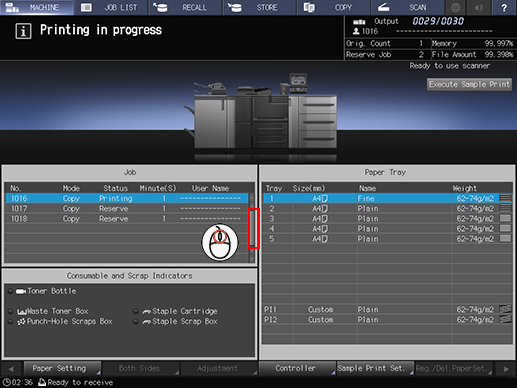The height and width of the screenshot is (388, 517).
Task: Select job 1018 row
Action: tap(127, 219)
